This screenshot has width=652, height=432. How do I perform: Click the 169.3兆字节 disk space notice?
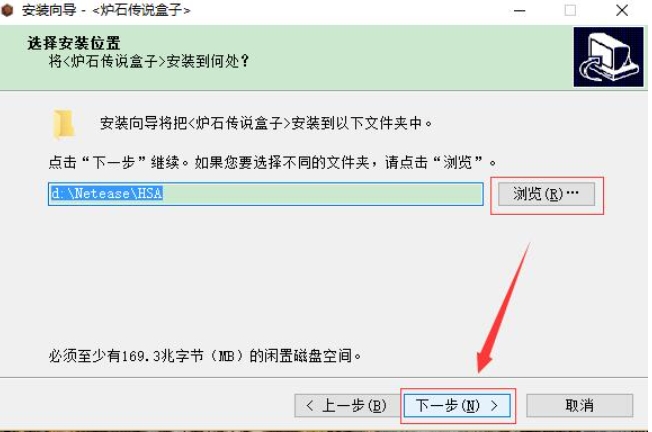(205, 356)
